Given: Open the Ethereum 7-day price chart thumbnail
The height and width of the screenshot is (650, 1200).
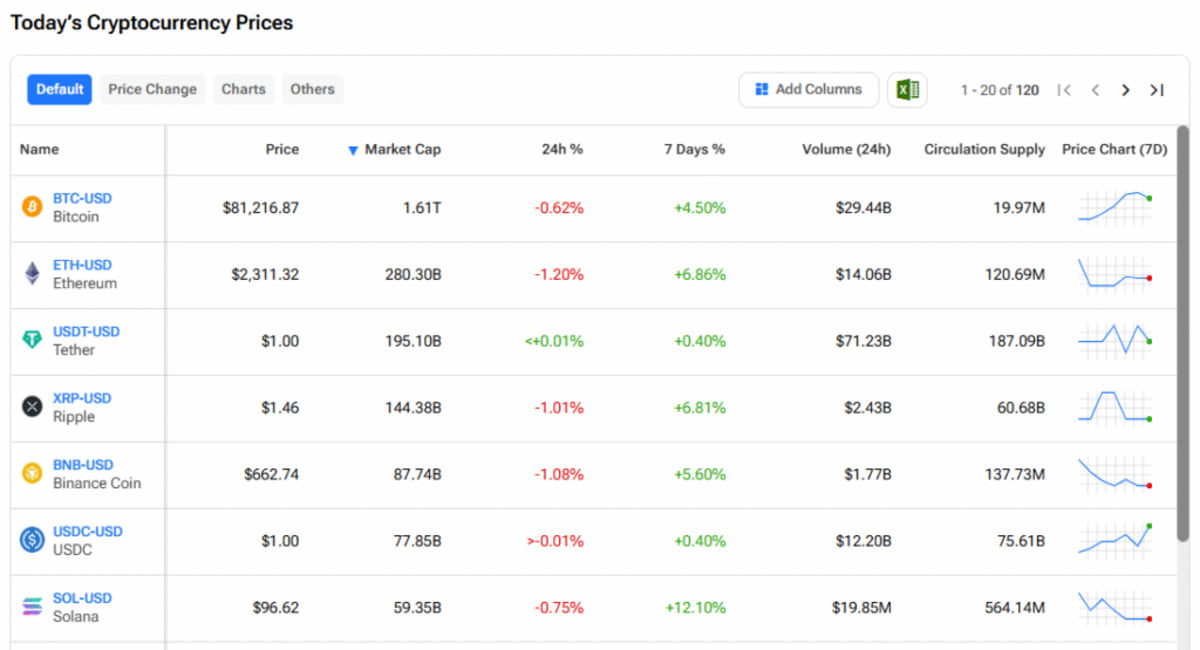Looking at the screenshot, I should pyautogui.click(x=1115, y=273).
